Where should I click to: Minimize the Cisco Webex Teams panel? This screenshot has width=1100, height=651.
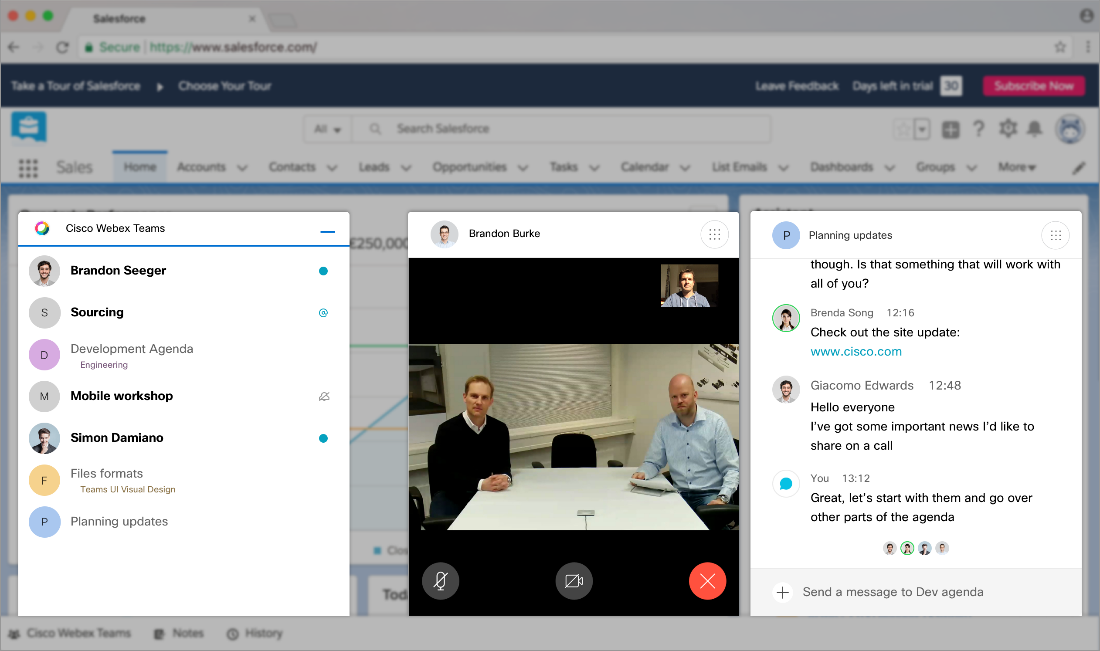coord(327,231)
